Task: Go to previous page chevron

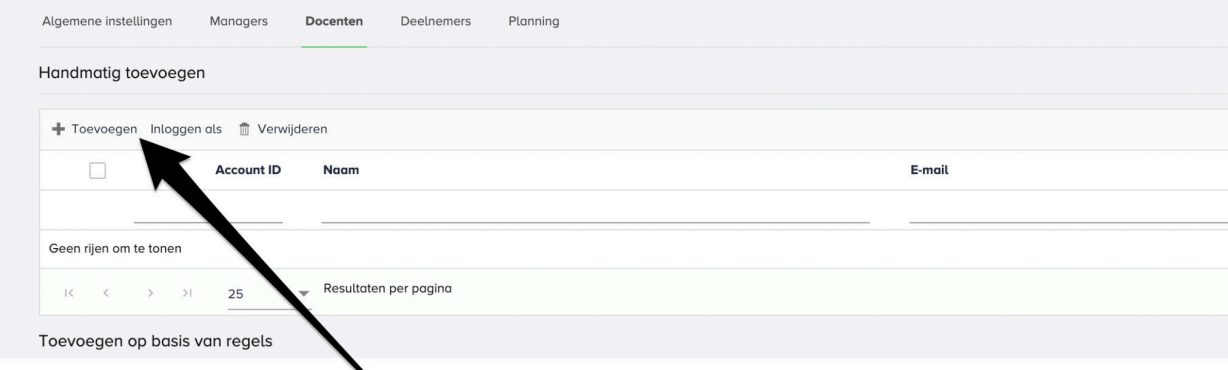Action: 106,293
